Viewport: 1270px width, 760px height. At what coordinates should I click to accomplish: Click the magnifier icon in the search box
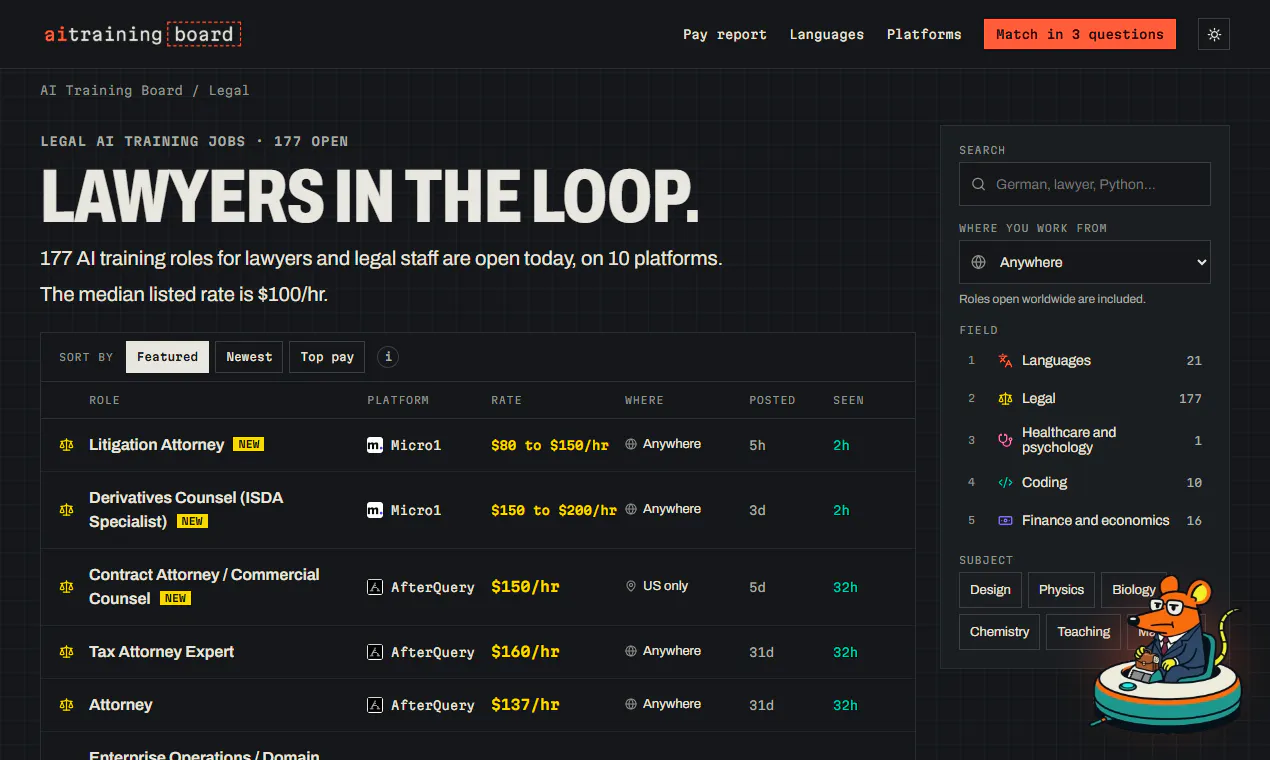click(x=979, y=184)
